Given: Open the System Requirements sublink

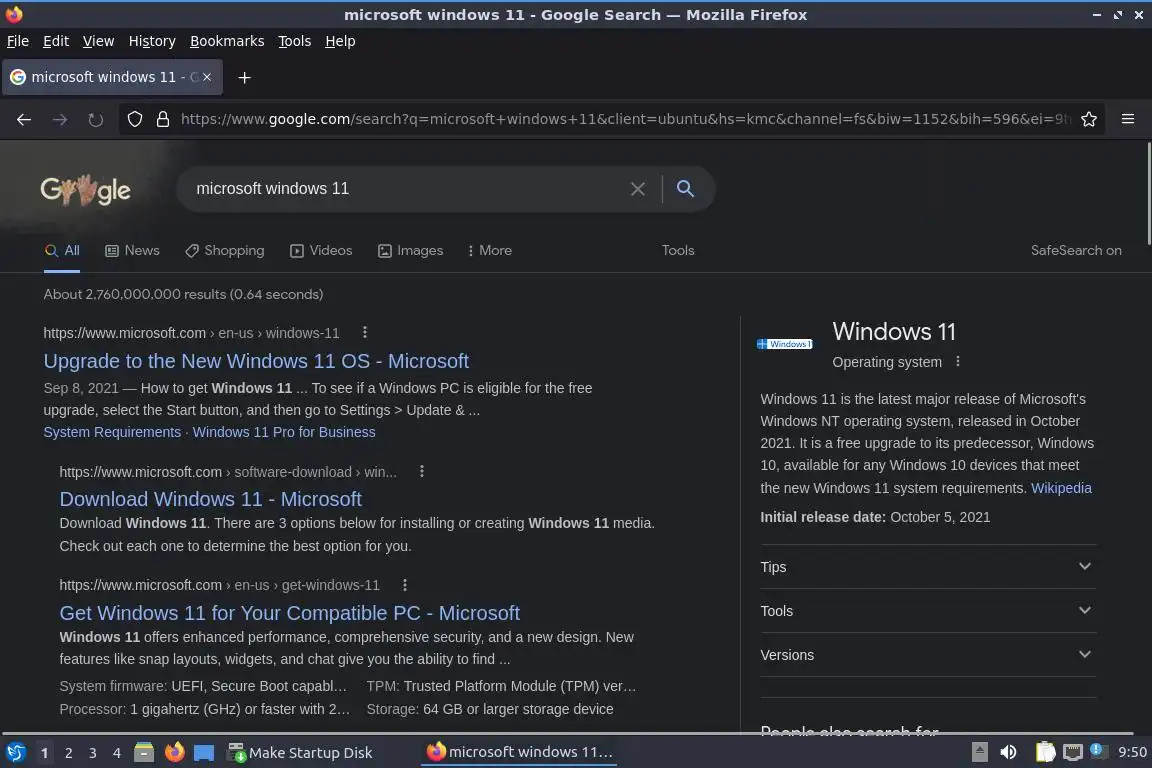Looking at the screenshot, I should coord(112,432).
